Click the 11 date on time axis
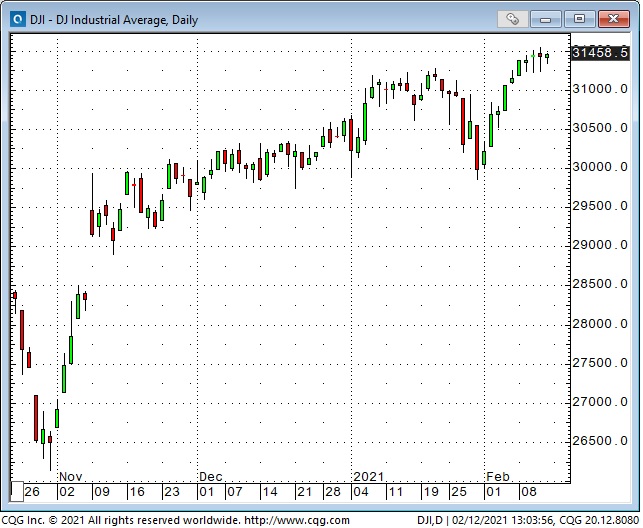The width and height of the screenshot is (643, 528). pos(396,492)
